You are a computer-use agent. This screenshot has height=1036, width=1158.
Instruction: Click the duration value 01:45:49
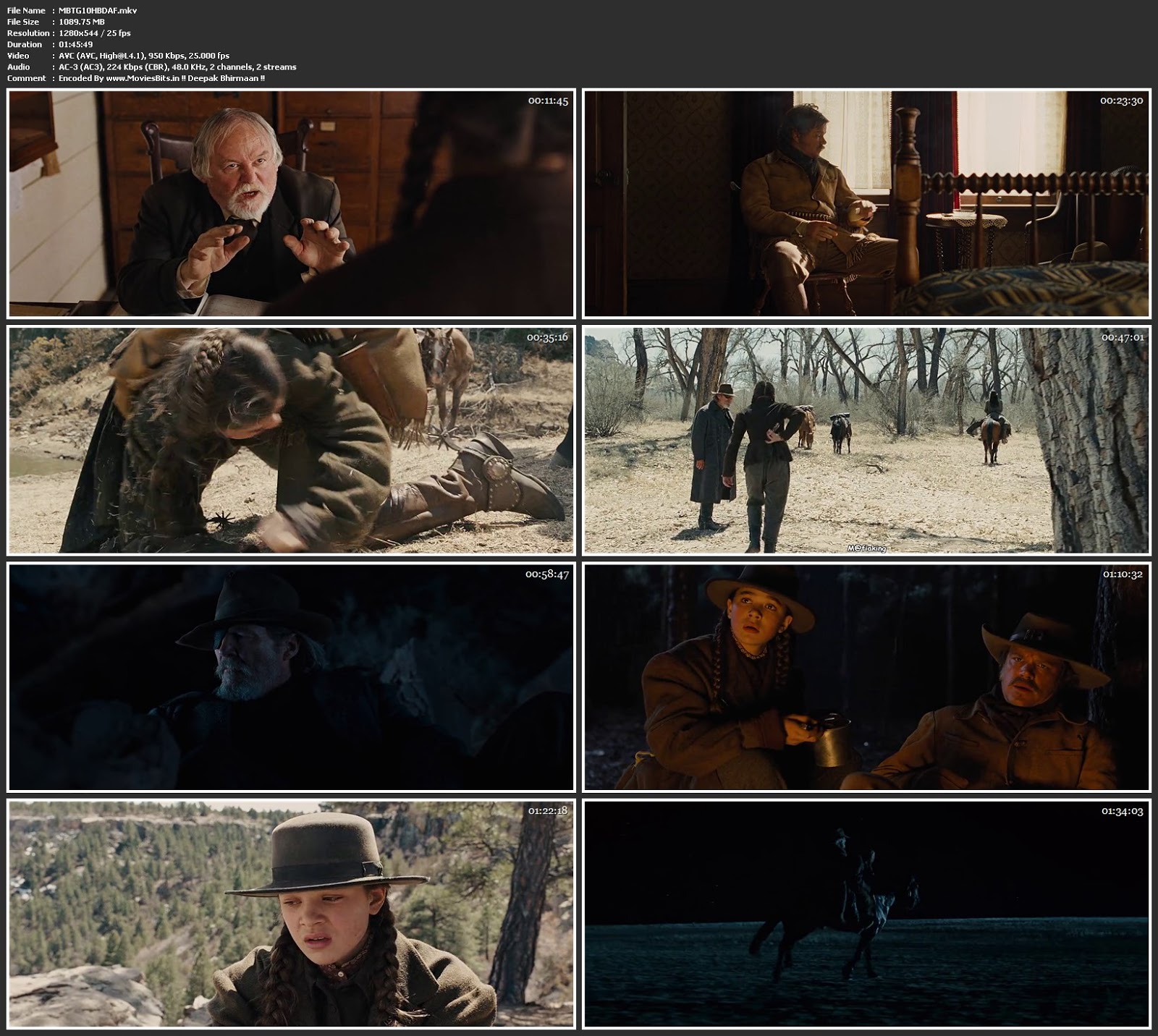(75, 44)
